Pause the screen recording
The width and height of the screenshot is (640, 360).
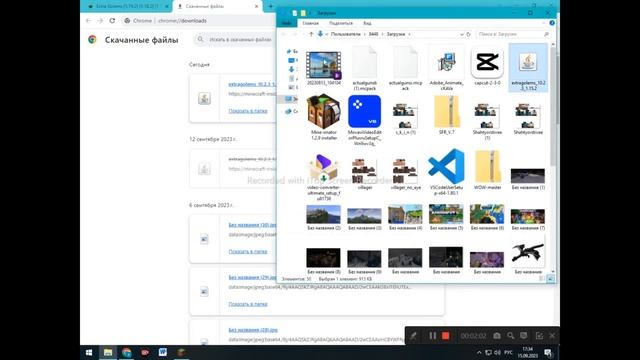pyautogui.click(x=432, y=336)
